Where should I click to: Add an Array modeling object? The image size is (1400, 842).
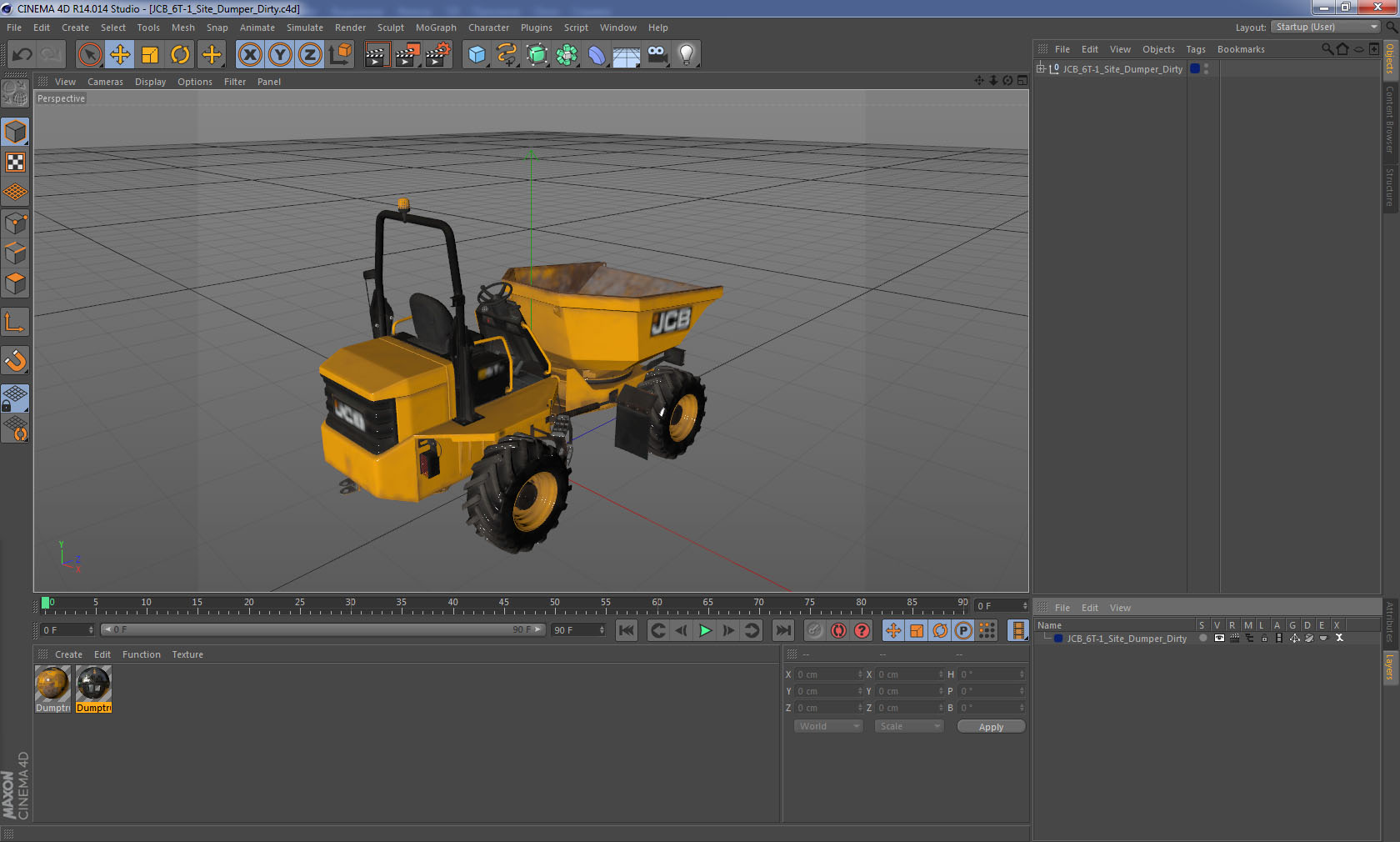coord(567,55)
